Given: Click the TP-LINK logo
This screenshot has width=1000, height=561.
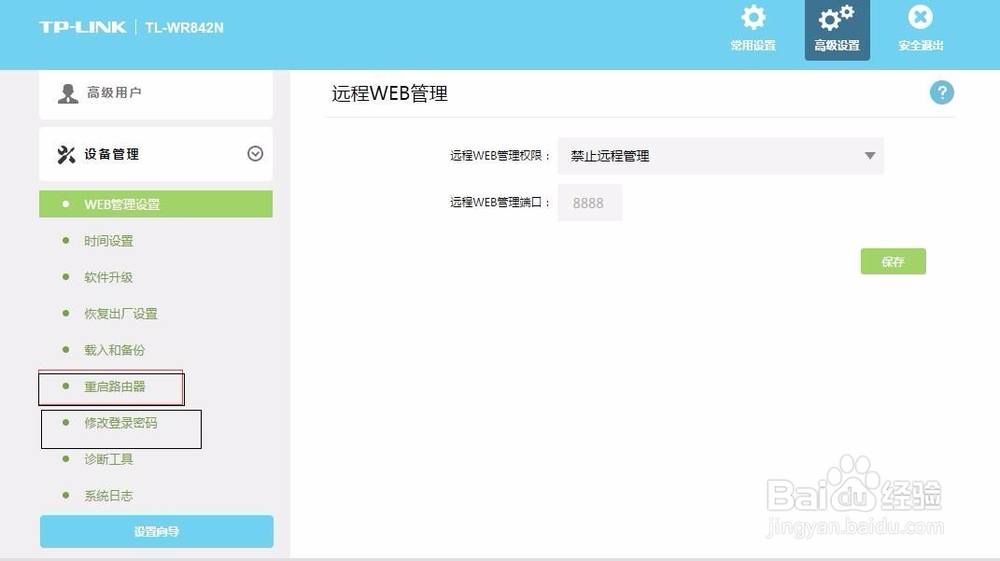Looking at the screenshot, I should 83,27.
